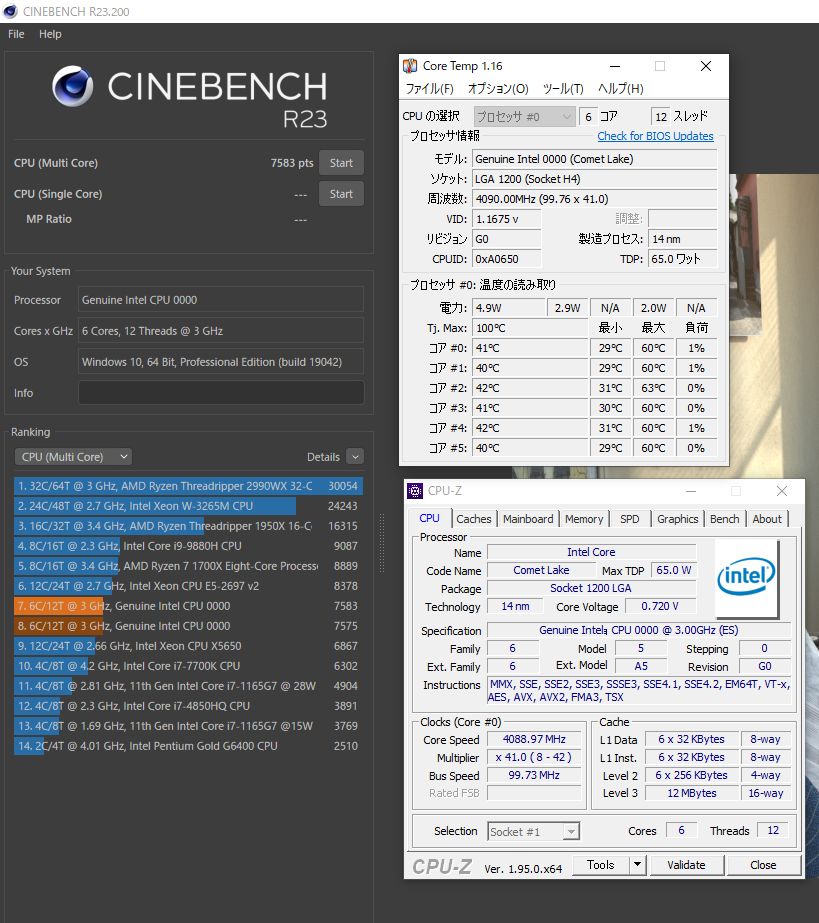This screenshot has width=819, height=923.
Task: Close the Core Temp window
Action: [x=706, y=66]
